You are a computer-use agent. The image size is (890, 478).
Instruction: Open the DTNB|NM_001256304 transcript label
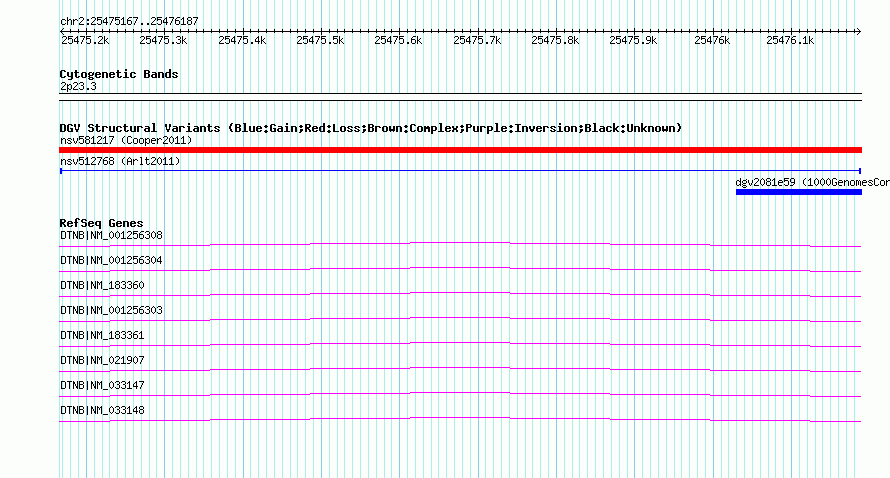111,261
